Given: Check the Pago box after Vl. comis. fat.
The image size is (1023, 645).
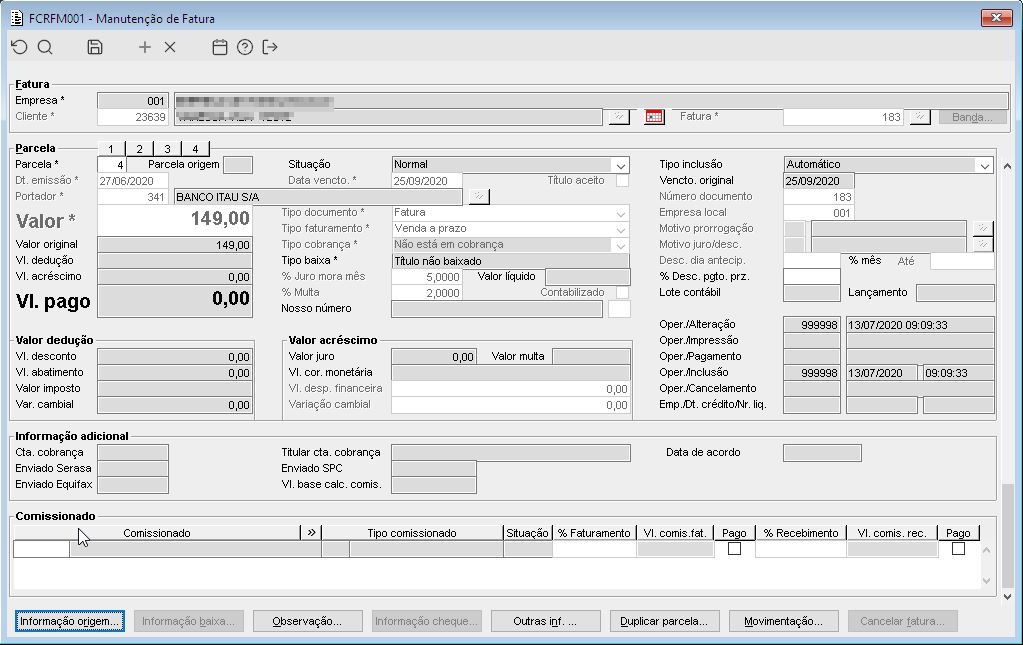Looking at the screenshot, I should tap(734, 549).
